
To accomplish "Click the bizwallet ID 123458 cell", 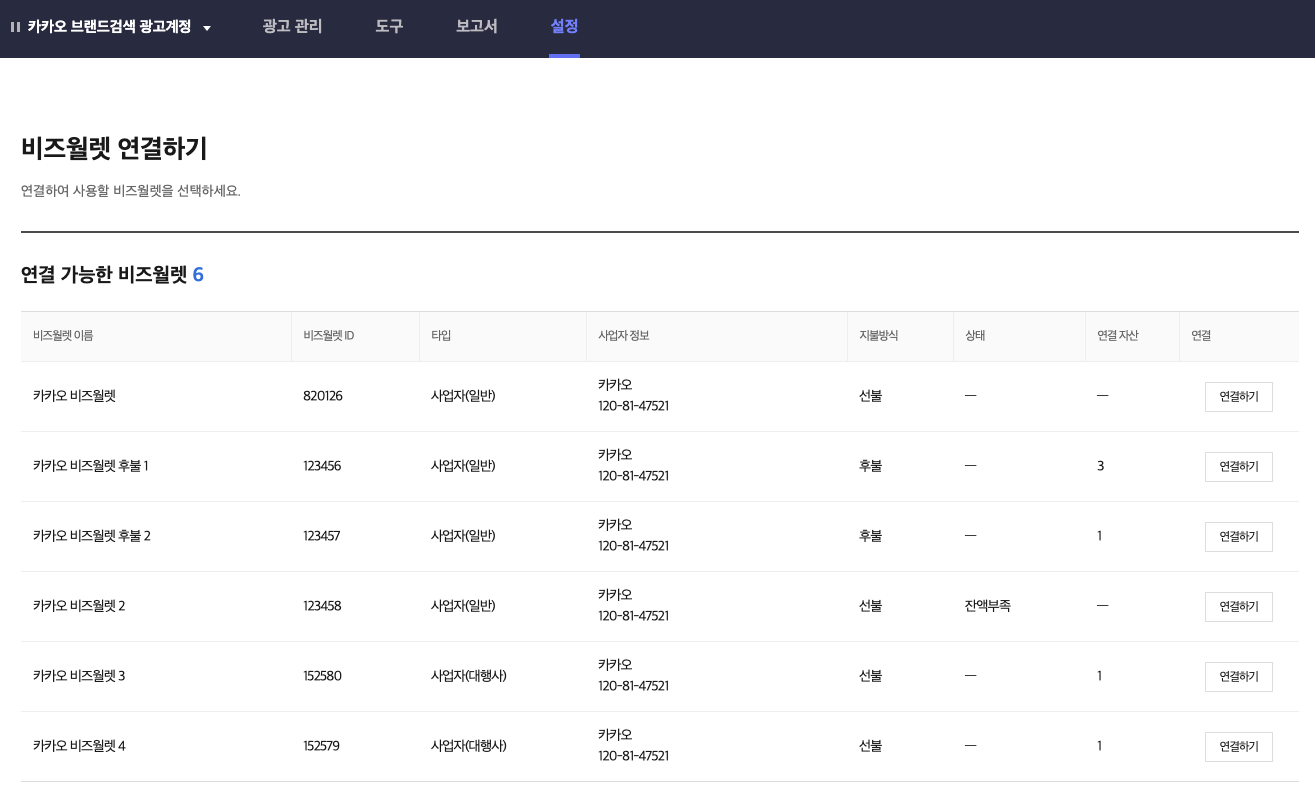I will [322, 606].
